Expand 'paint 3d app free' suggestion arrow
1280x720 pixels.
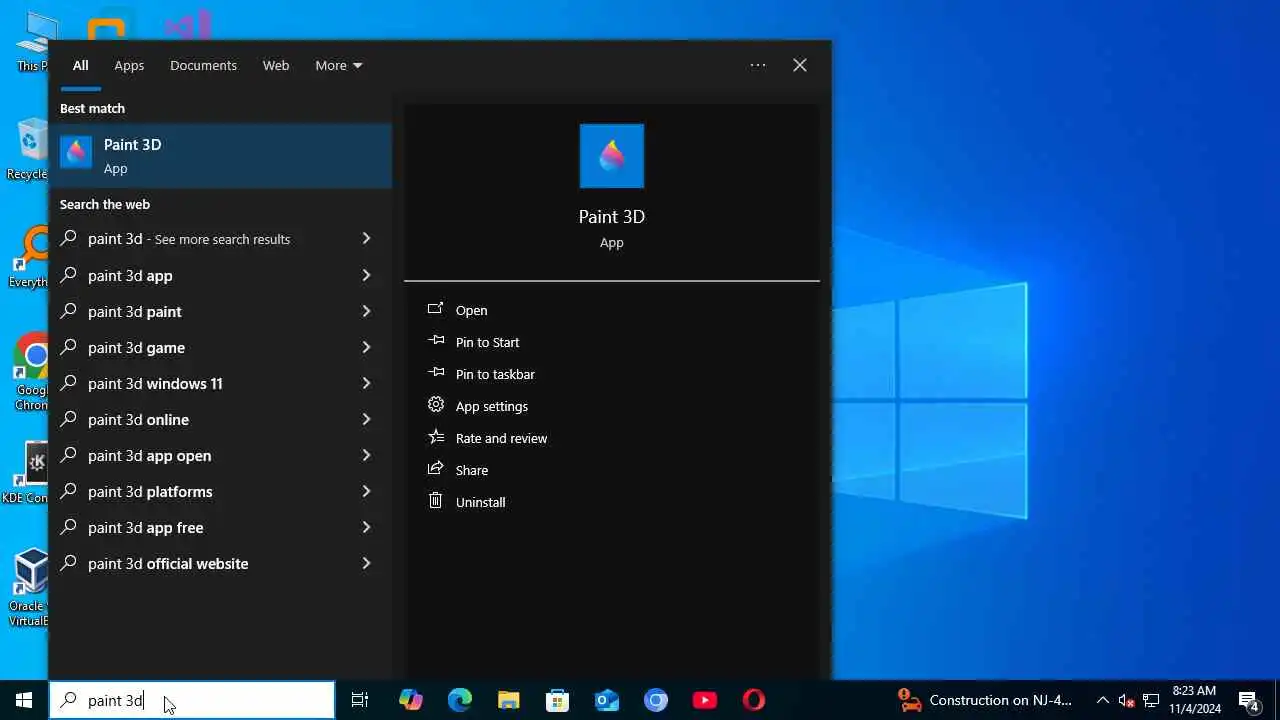(366, 527)
